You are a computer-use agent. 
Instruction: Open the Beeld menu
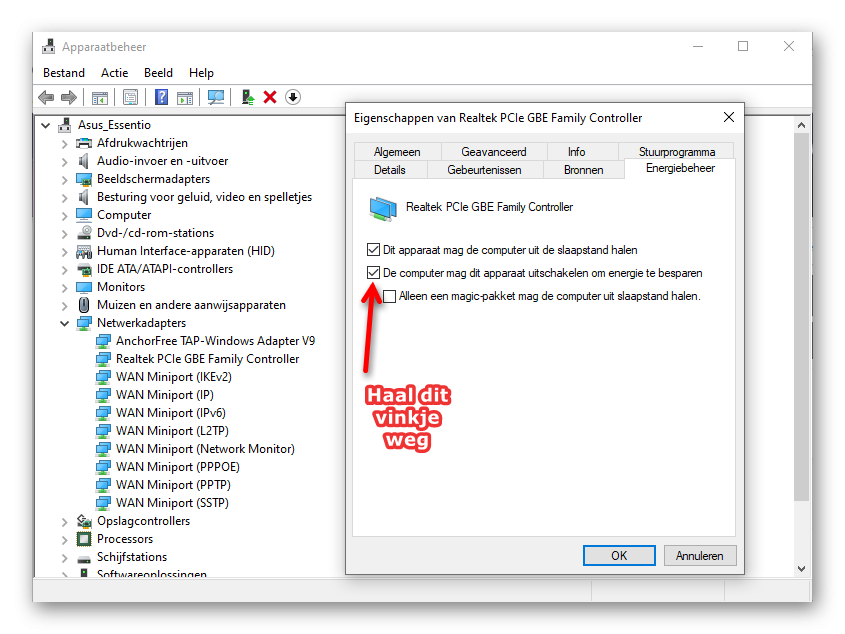coord(158,73)
